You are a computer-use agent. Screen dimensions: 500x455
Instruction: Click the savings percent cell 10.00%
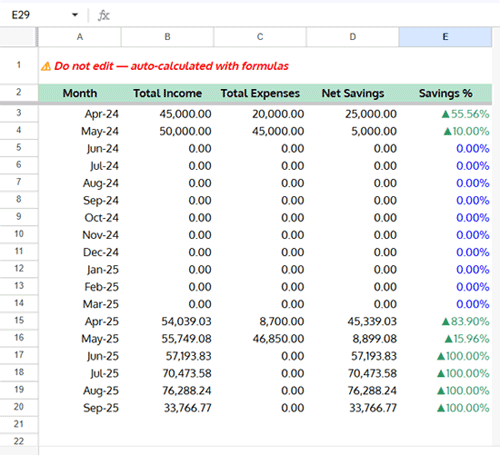tap(445, 131)
